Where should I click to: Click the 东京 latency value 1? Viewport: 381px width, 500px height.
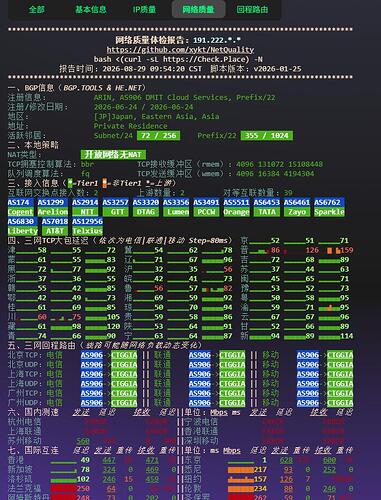pyautogui.click(x=264, y=460)
